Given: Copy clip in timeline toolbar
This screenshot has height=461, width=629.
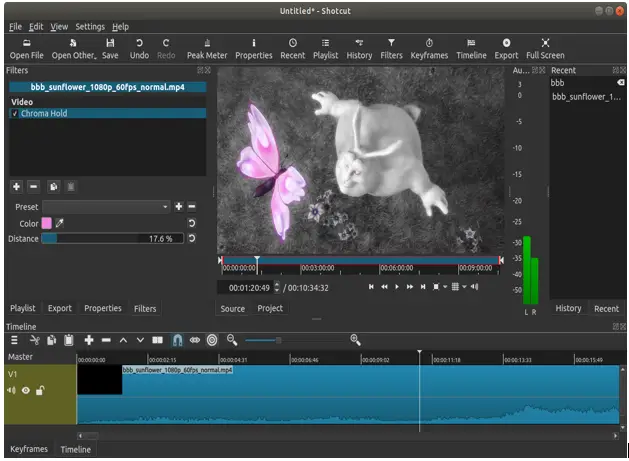Looking at the screenshot, I should [x=52, y=340].
